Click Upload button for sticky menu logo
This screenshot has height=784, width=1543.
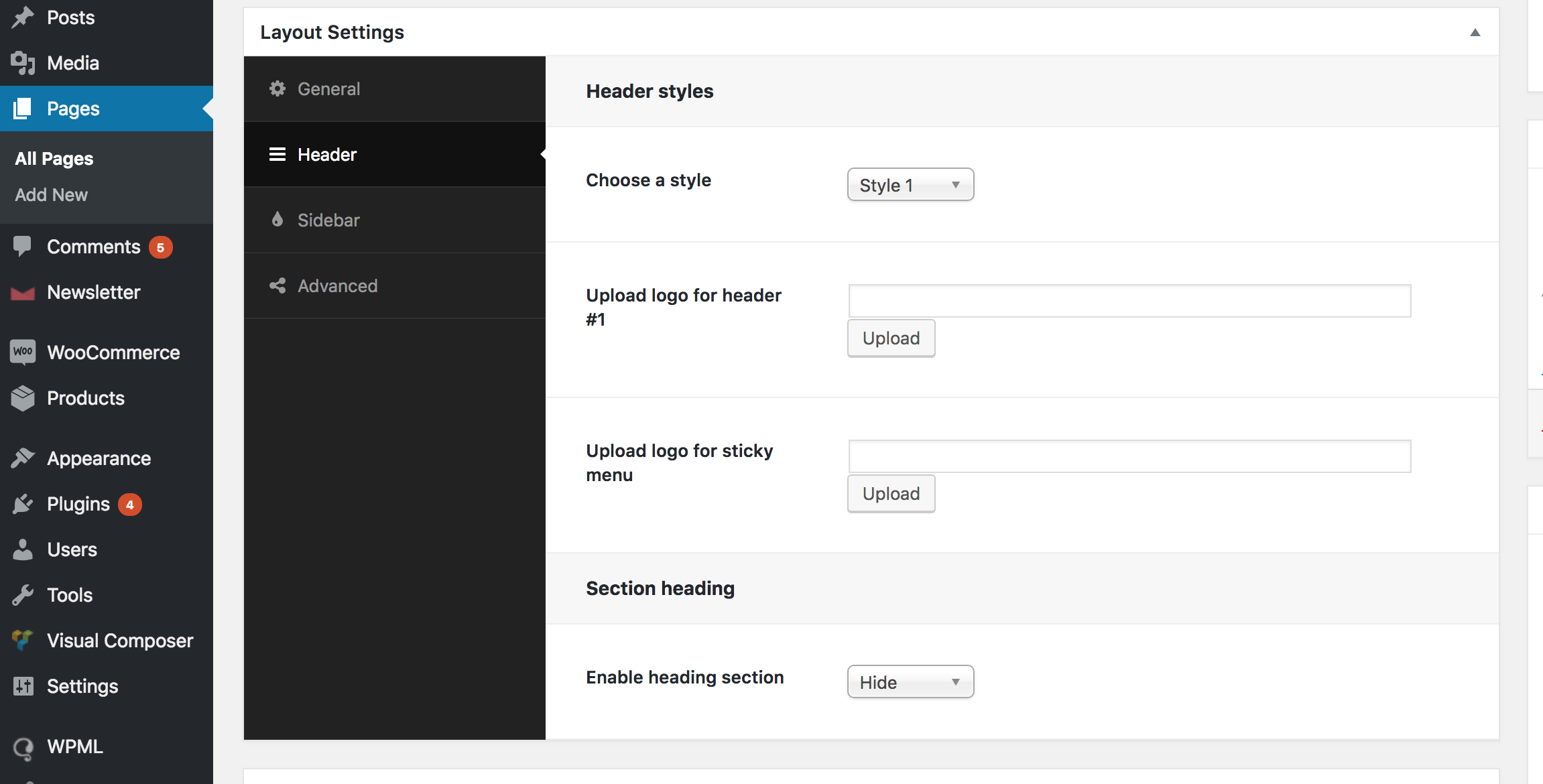click(891, 494)
